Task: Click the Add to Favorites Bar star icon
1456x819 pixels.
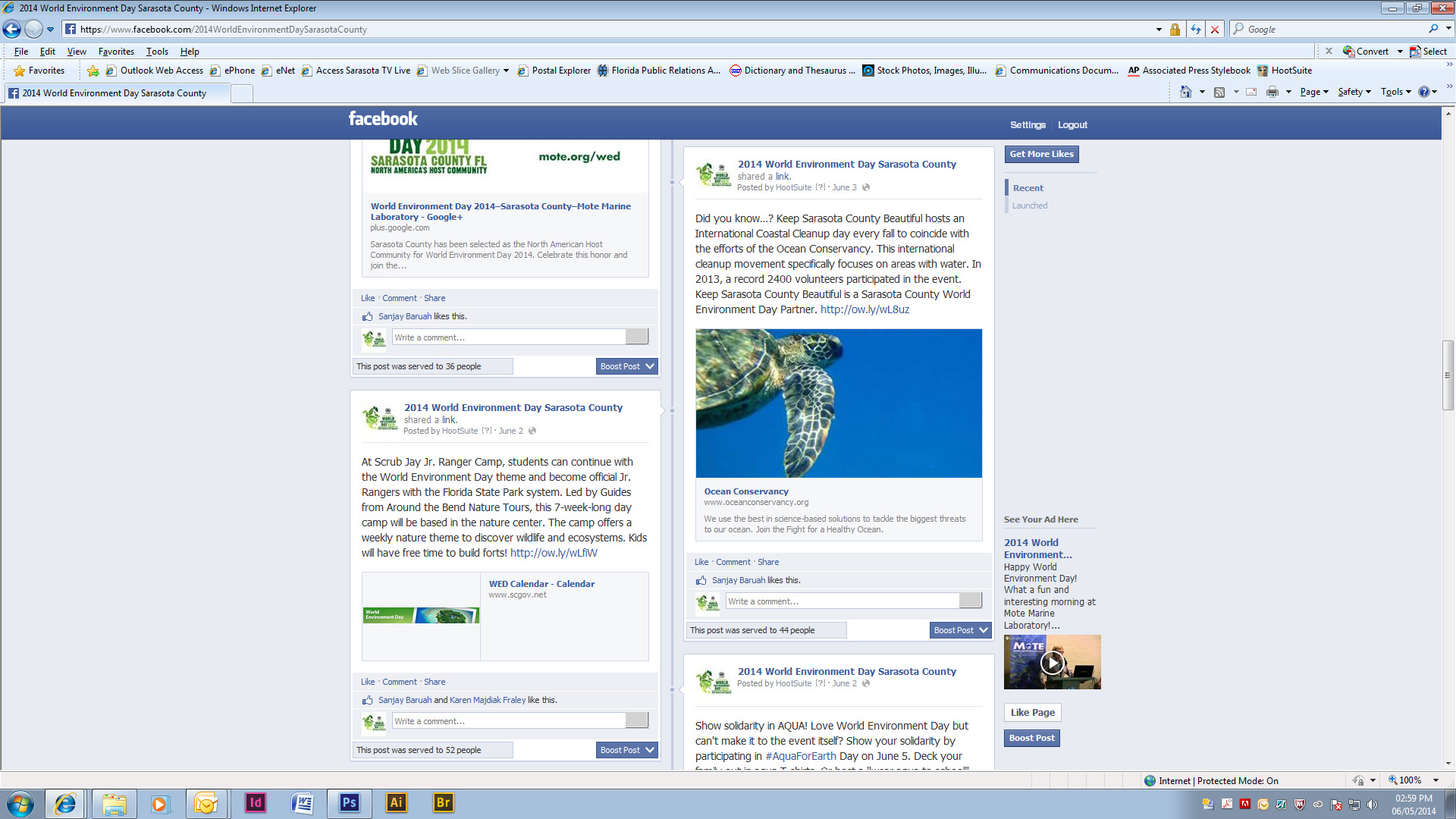Action: [x=93, y=71]
